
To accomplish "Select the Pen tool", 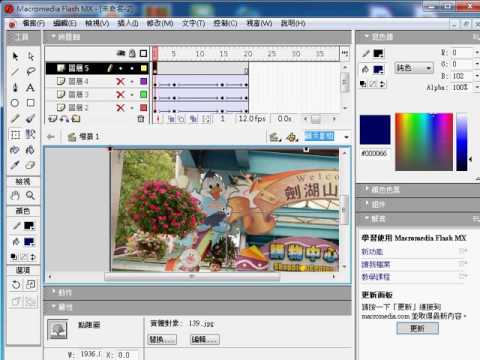I will pos(15,87).
